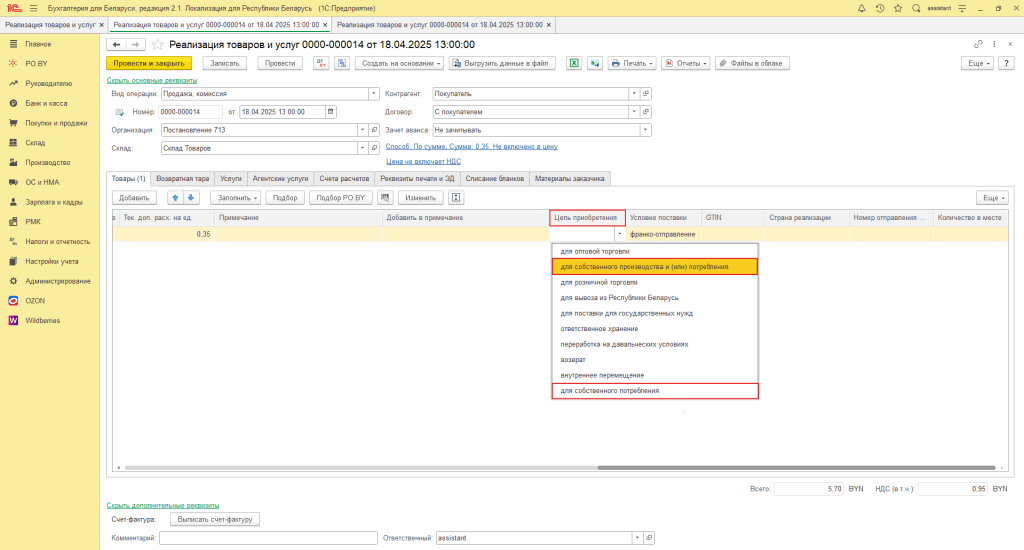Expand Зачет аванса dropdown
The width and height of the screenshot is (1024, 550).
[x=645, y=130]
